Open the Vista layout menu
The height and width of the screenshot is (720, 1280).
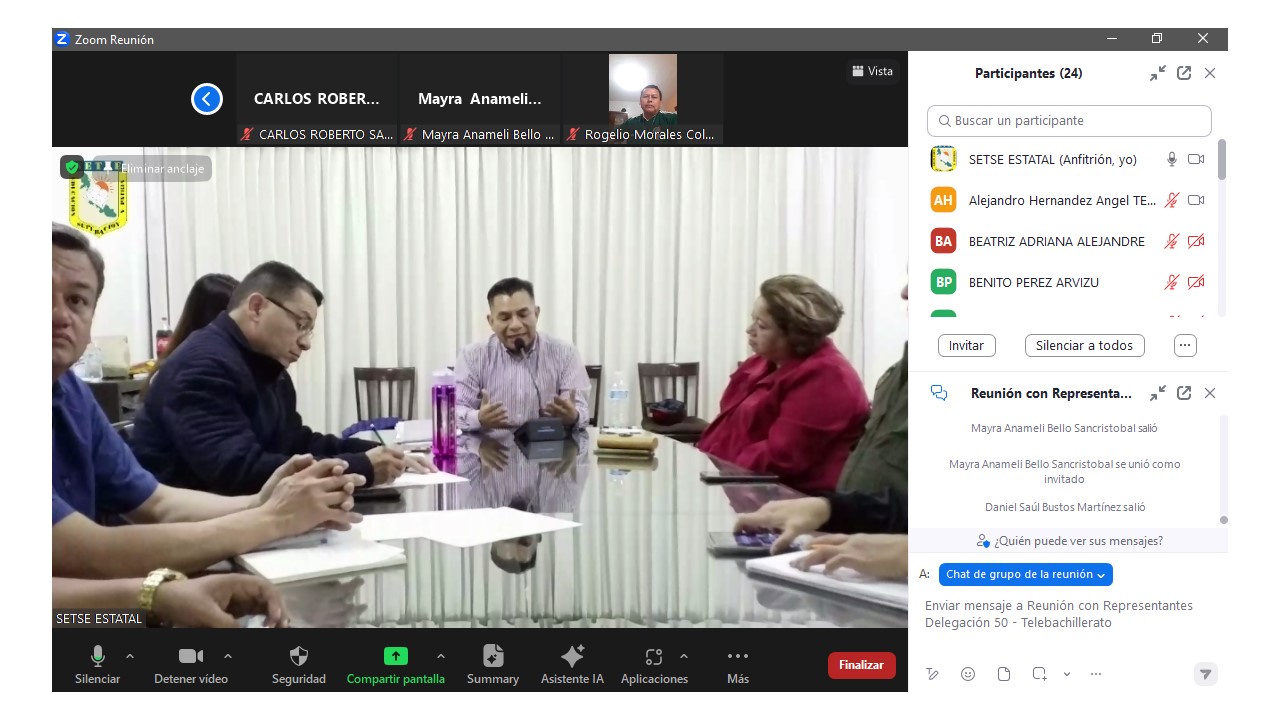(872, 71)
